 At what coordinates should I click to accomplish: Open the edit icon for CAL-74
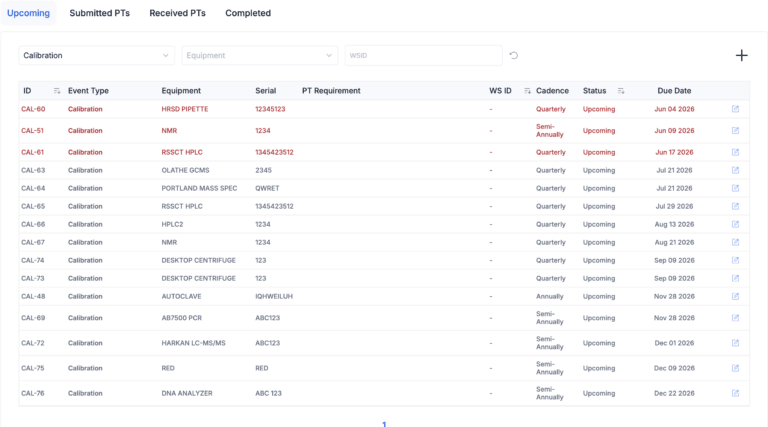[735, 260]
